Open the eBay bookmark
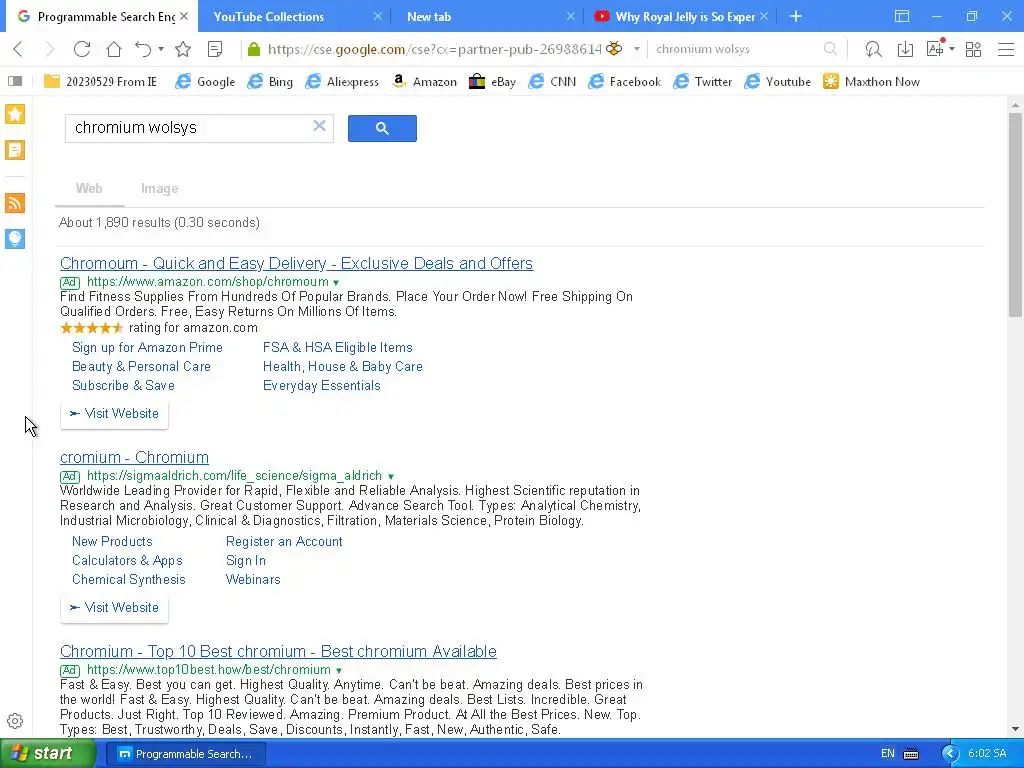The width and height of the screenshot is (1024, 768). [x=492, y=82]
